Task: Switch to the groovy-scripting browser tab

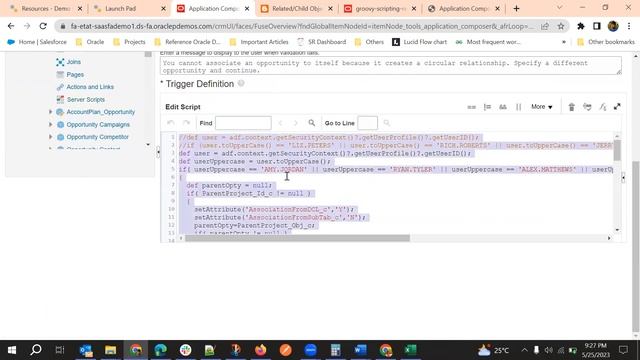Action: tap(380, 9)
